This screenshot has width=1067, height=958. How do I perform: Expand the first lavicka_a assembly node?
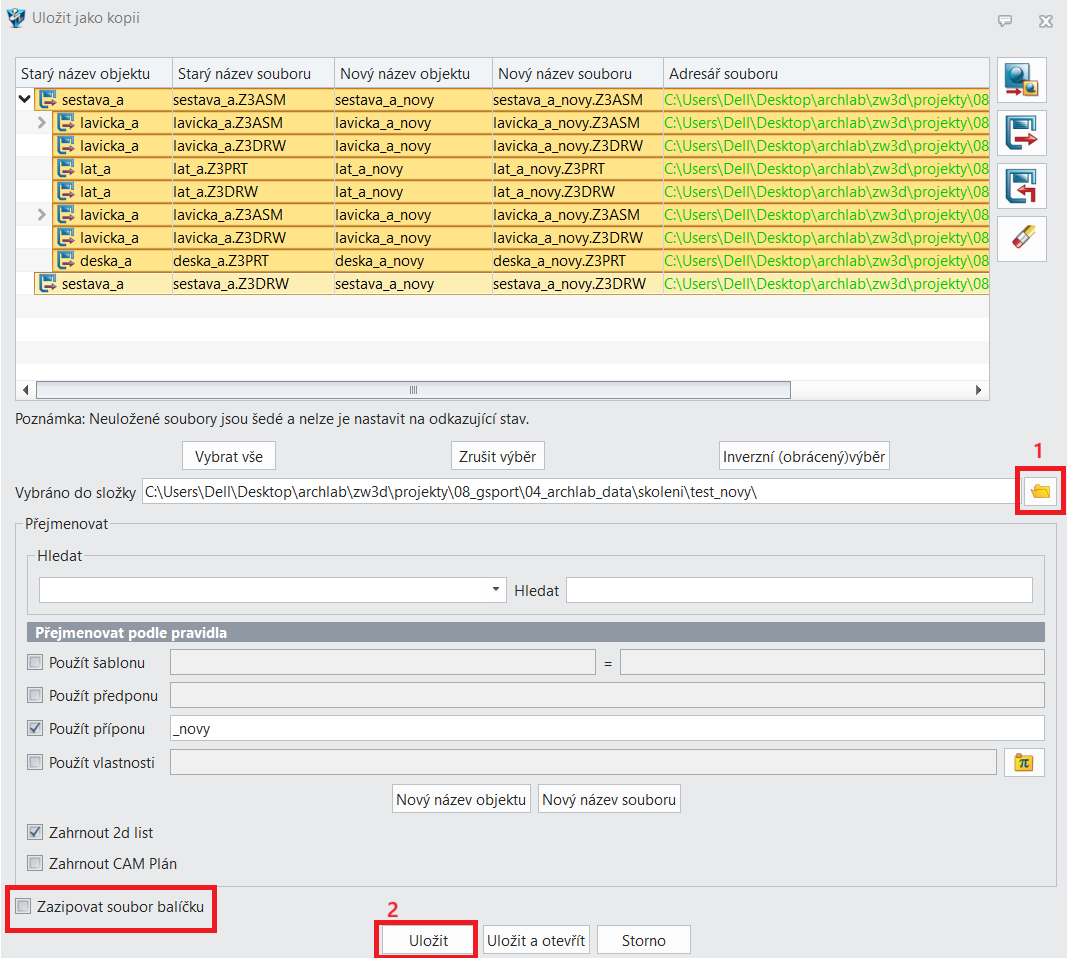[41, 123]
